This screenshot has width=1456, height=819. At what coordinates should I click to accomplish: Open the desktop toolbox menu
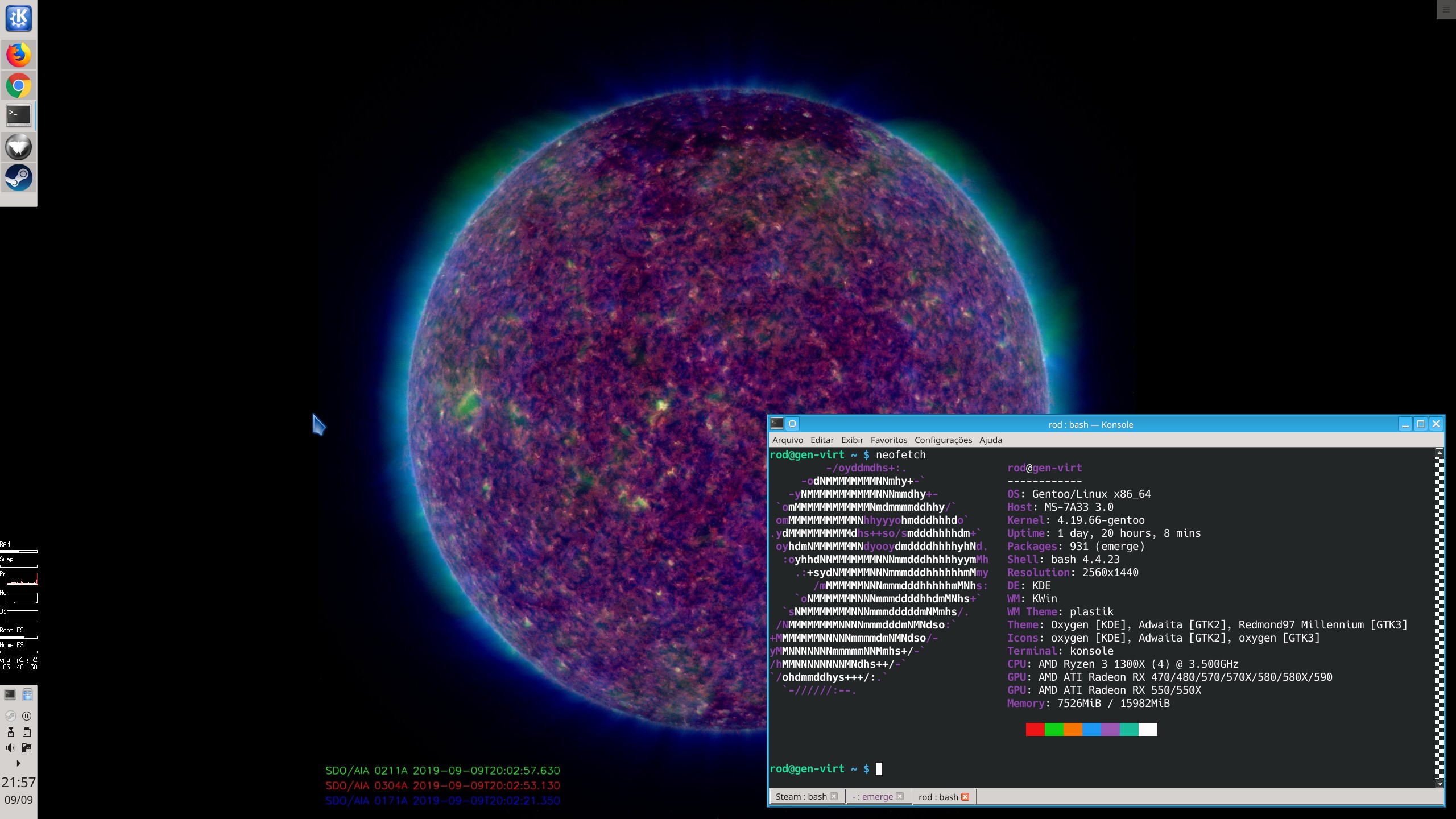(x=1446, y=9)
